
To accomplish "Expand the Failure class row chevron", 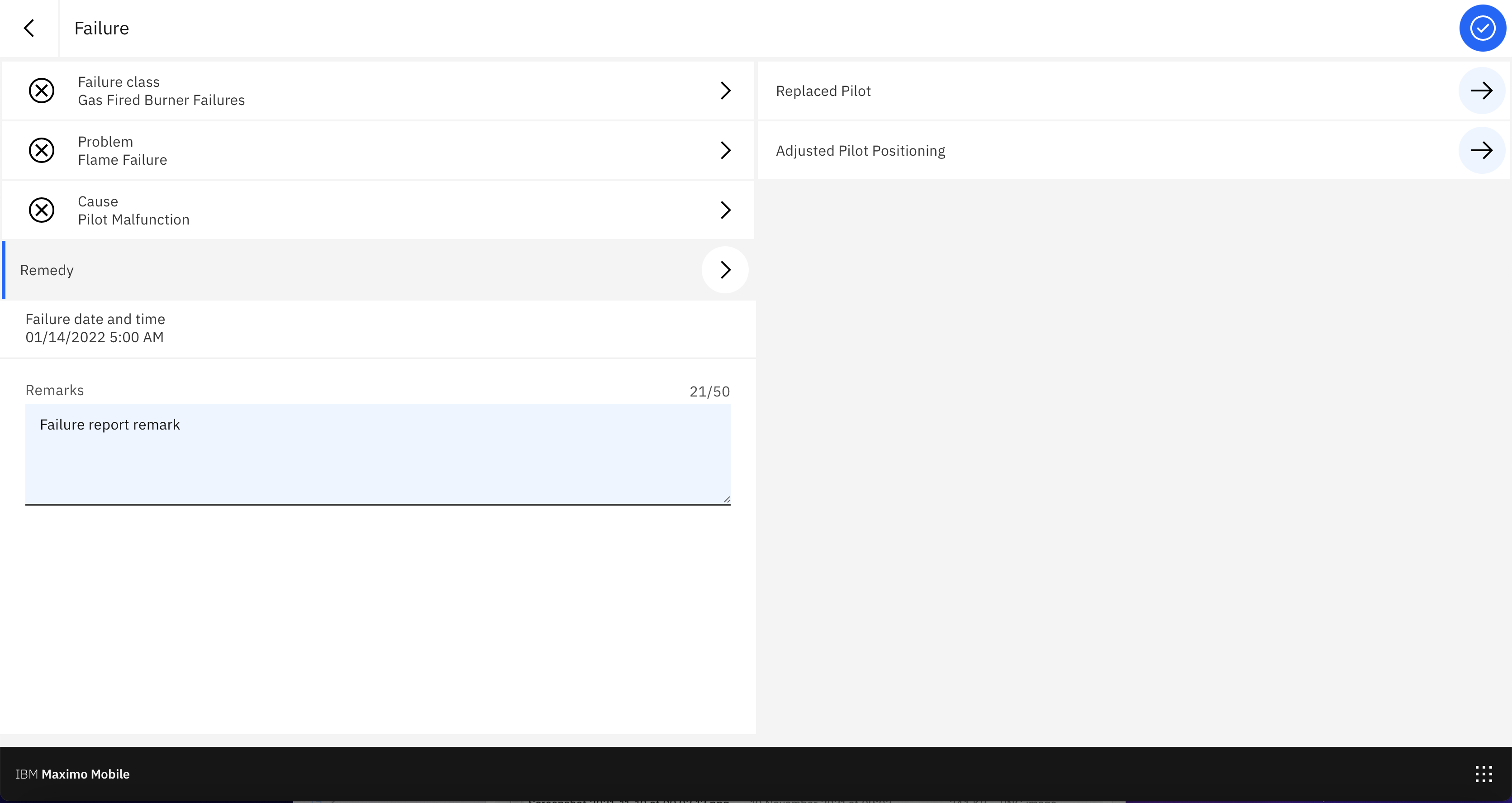I will coord(726,91).
